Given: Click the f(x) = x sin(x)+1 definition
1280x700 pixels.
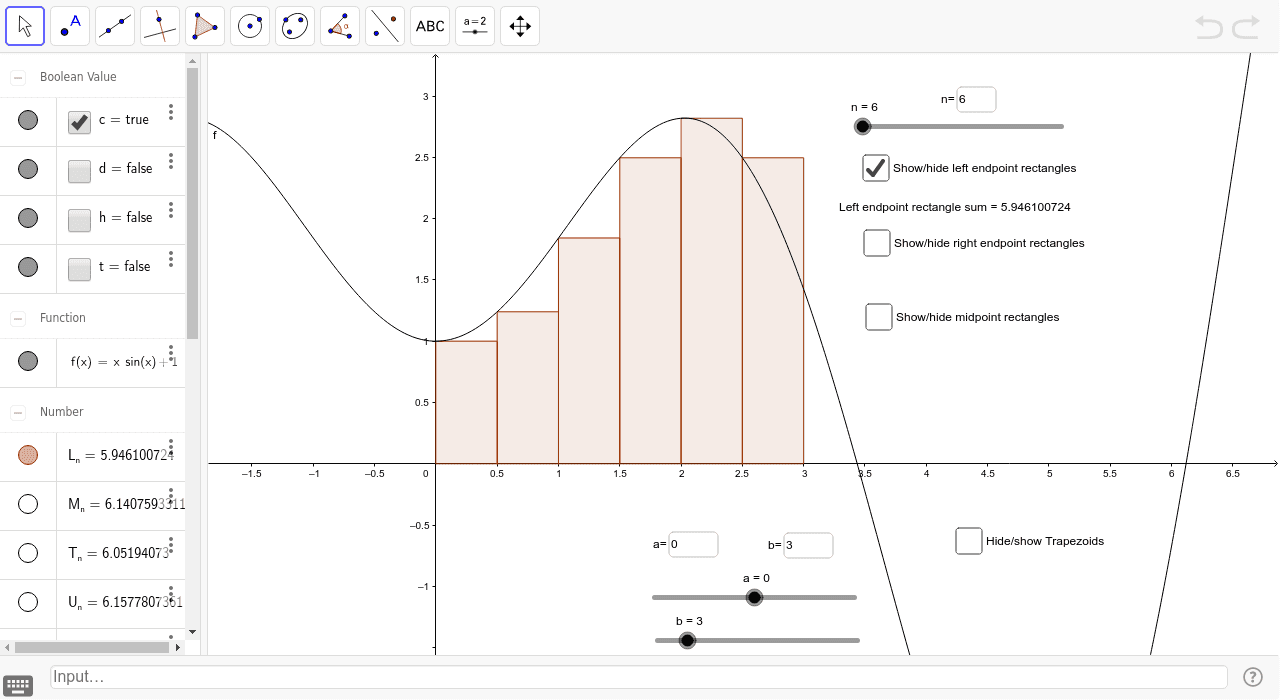Looking at the screenshot, I should coord(123,362).
